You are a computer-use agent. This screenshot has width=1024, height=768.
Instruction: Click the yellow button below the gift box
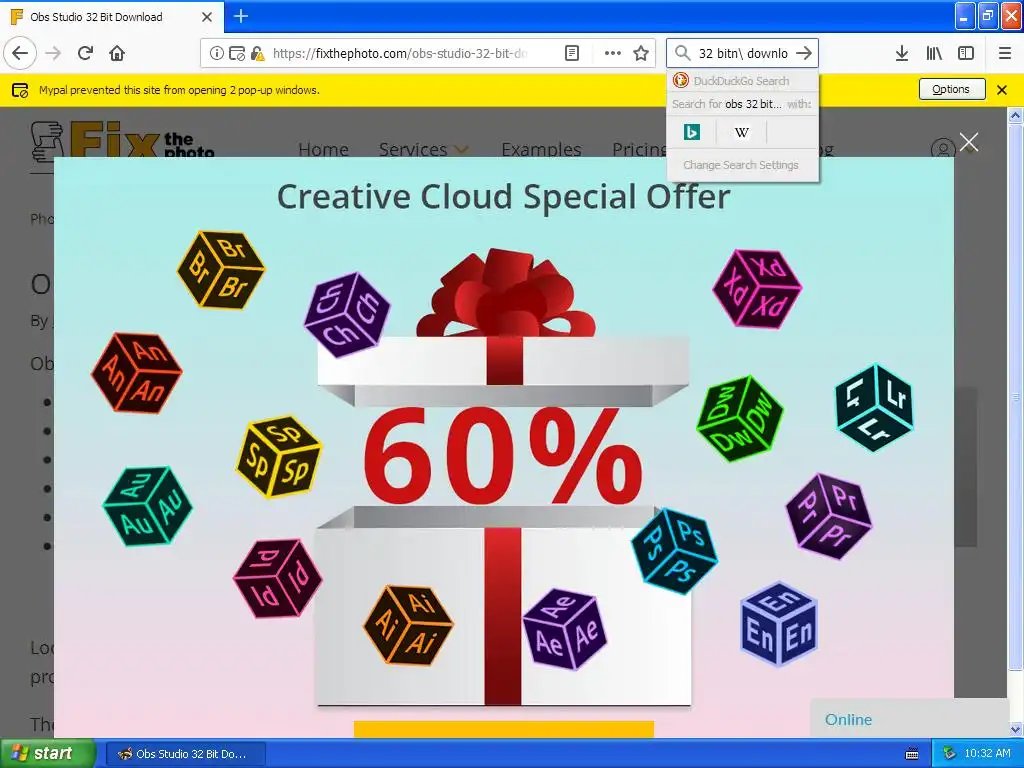tap(504, 729)
